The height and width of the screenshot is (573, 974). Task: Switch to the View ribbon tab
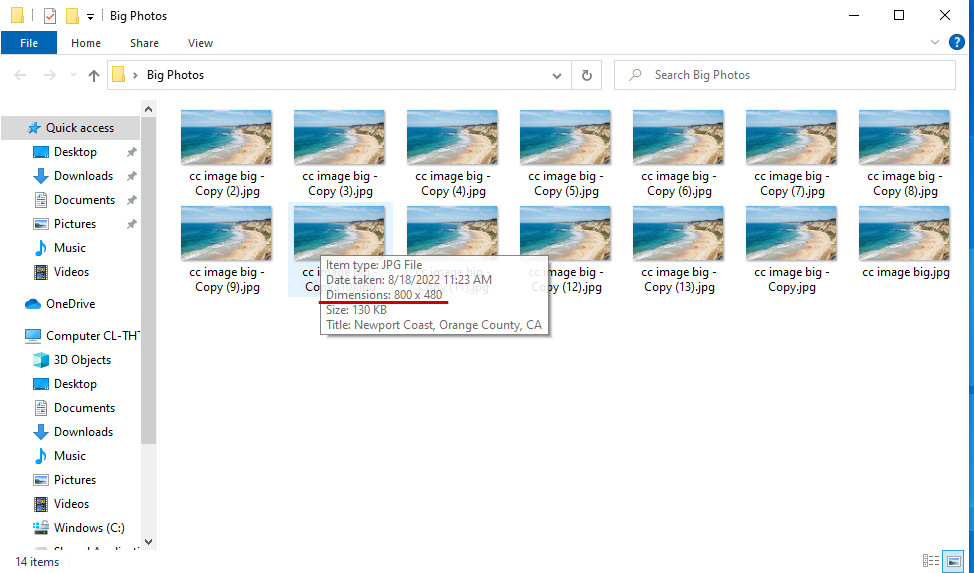pyautogui.click(x=200, y=43)
